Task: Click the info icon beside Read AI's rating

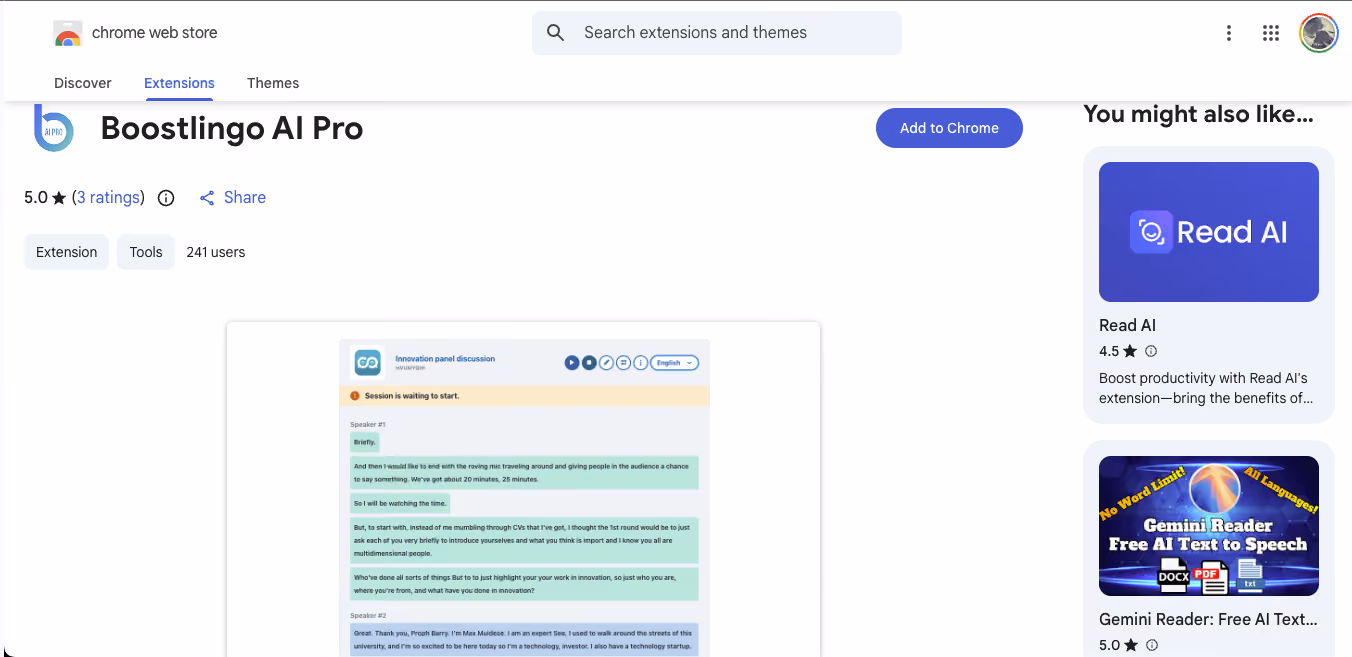Action: pos(1151,351)
